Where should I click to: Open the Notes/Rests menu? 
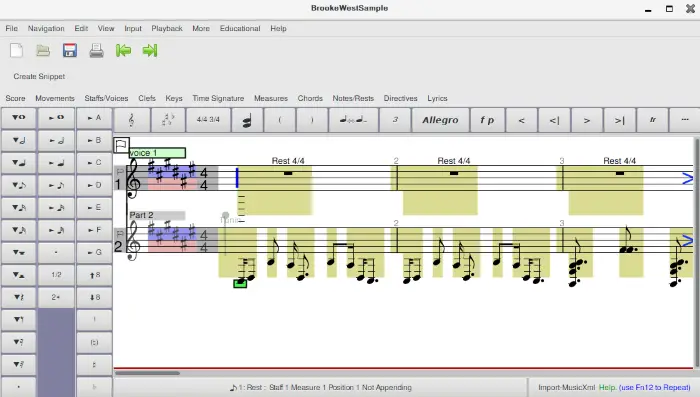click(353, 98)
